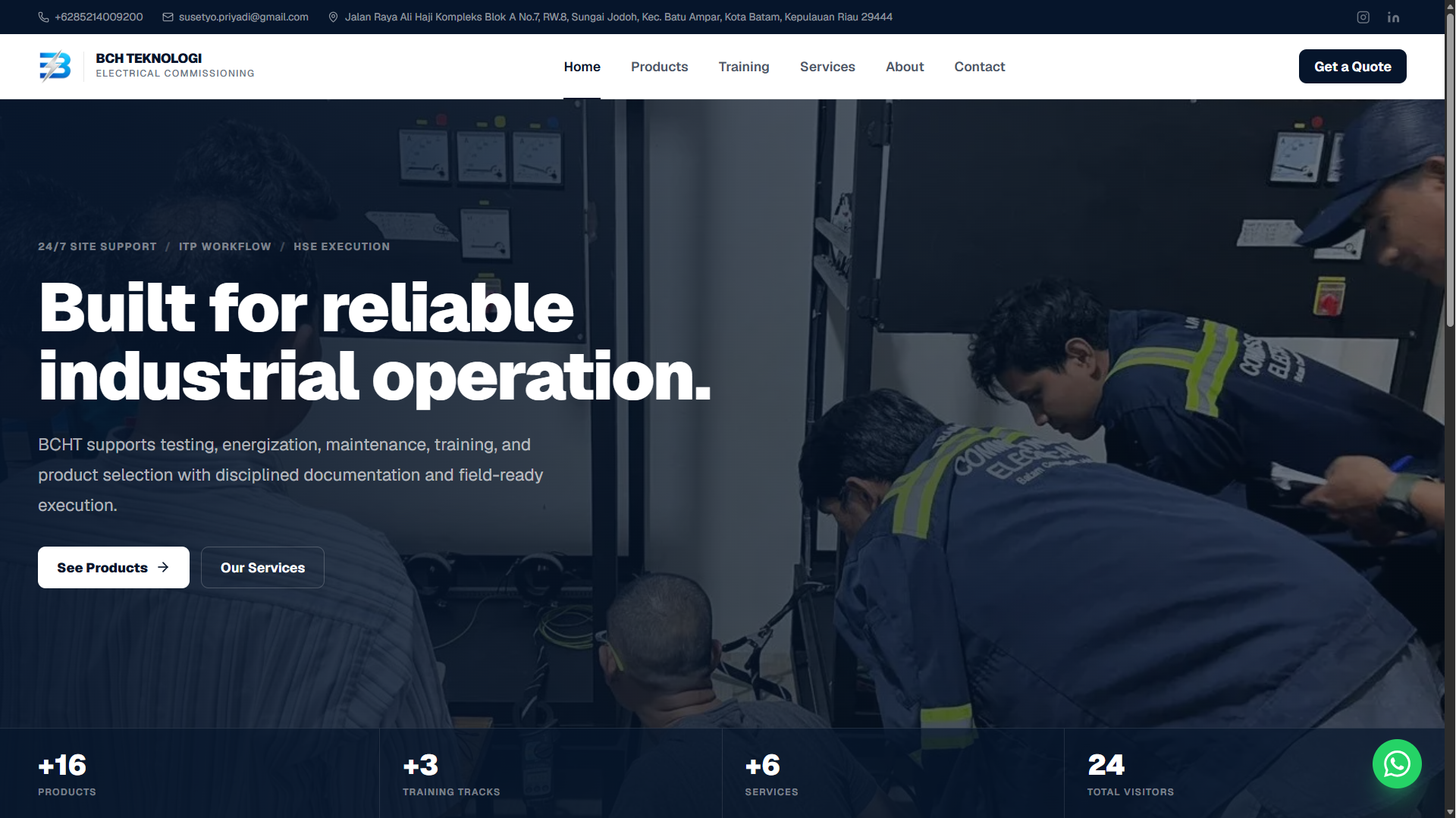The height and width of the screenshot is (818, 1456).
Task: Click the Jalan Raya Ali Haji address text
Action: pyautogui.click(x=618, y=17)
